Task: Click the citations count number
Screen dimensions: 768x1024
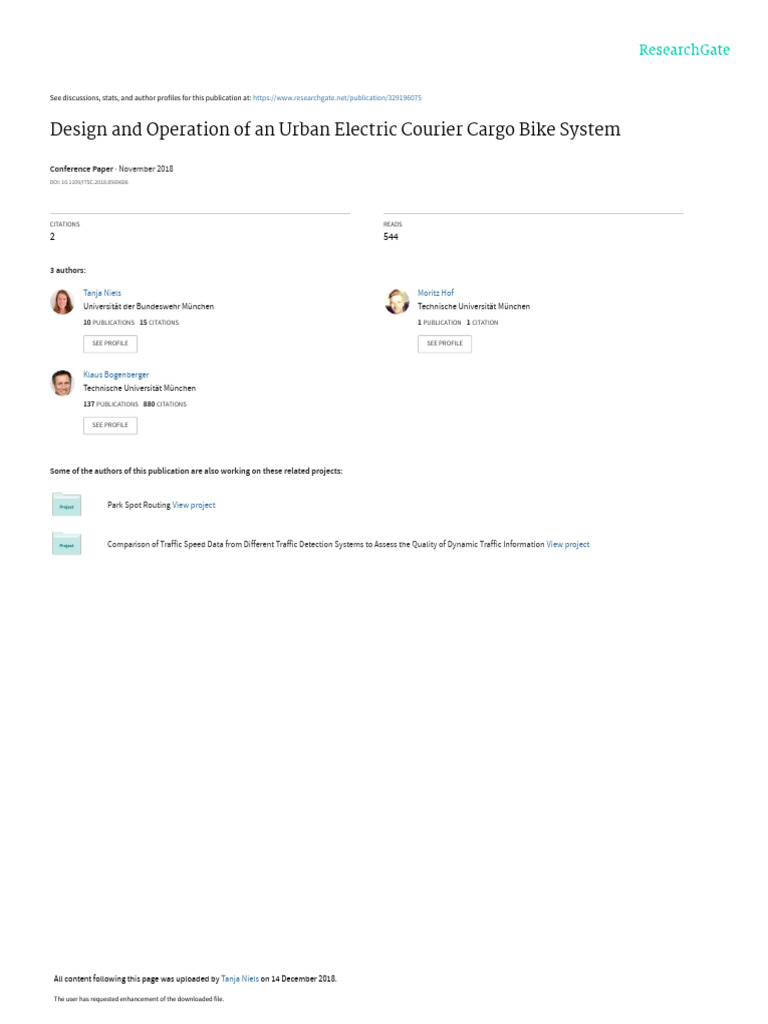Action: (x=53, y=237)
